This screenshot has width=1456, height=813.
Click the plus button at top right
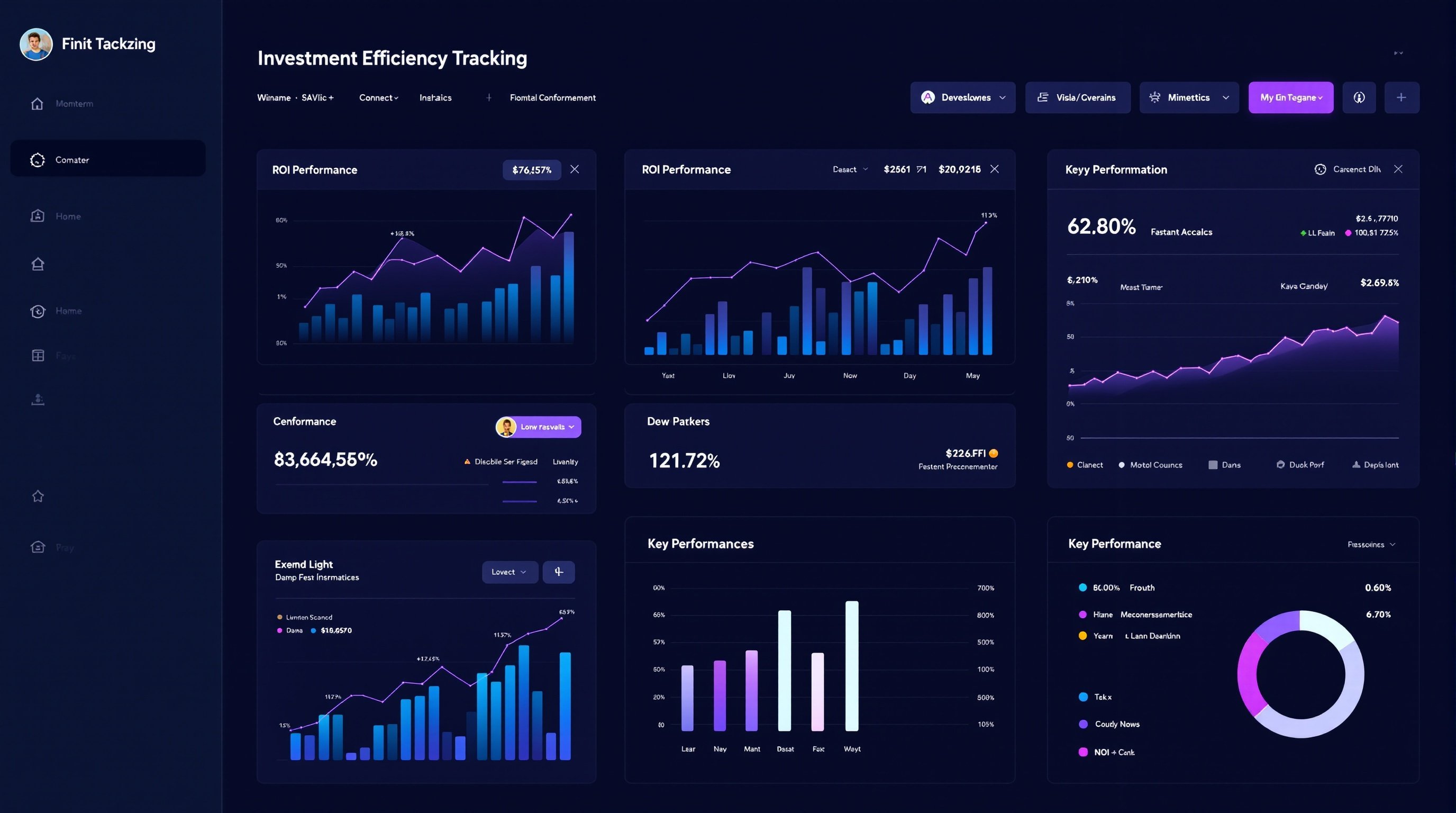pyautogui.click(x=1401, y=98)
